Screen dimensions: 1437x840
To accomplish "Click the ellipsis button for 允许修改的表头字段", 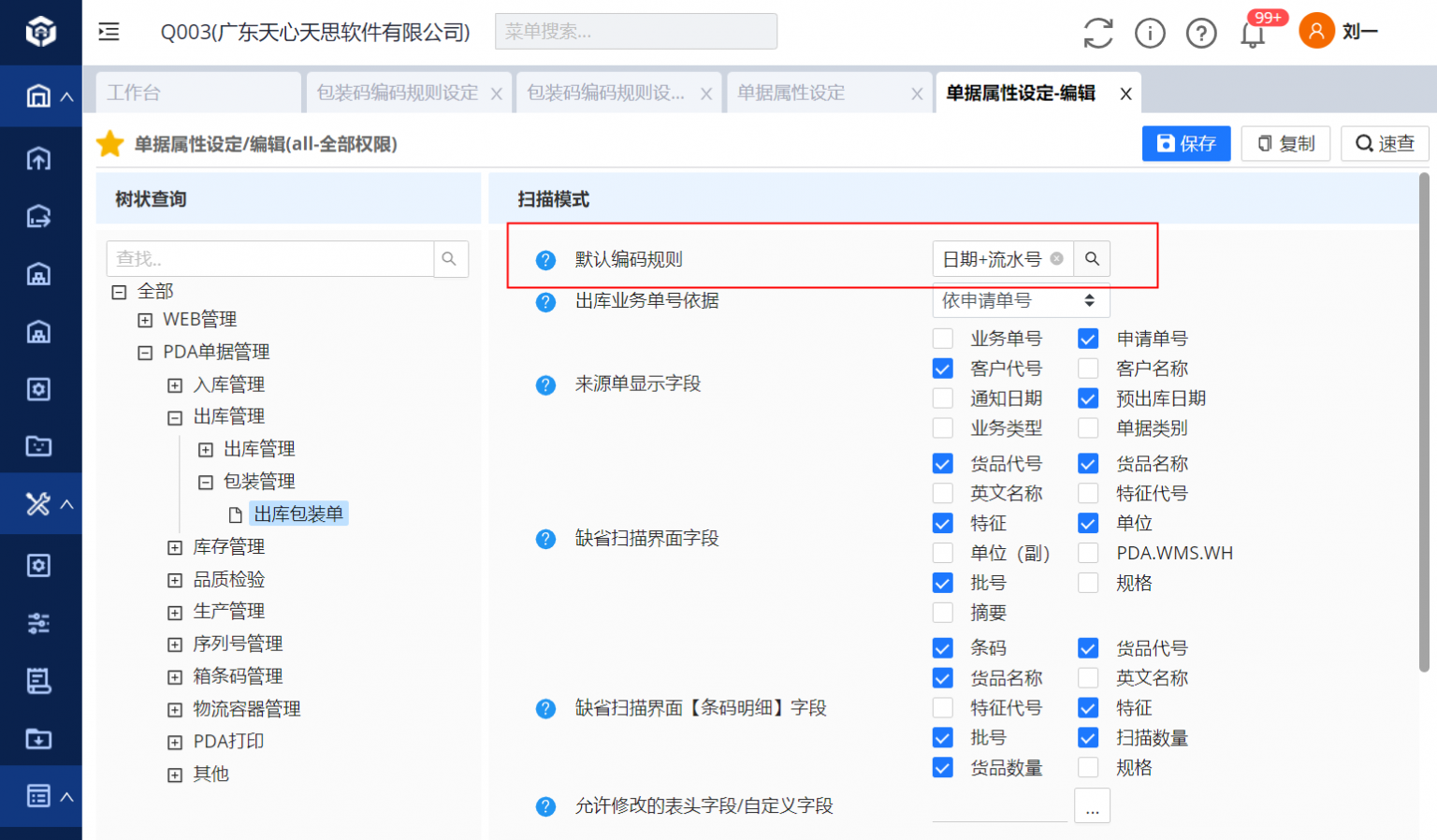I will click(x=1092, y=805).
